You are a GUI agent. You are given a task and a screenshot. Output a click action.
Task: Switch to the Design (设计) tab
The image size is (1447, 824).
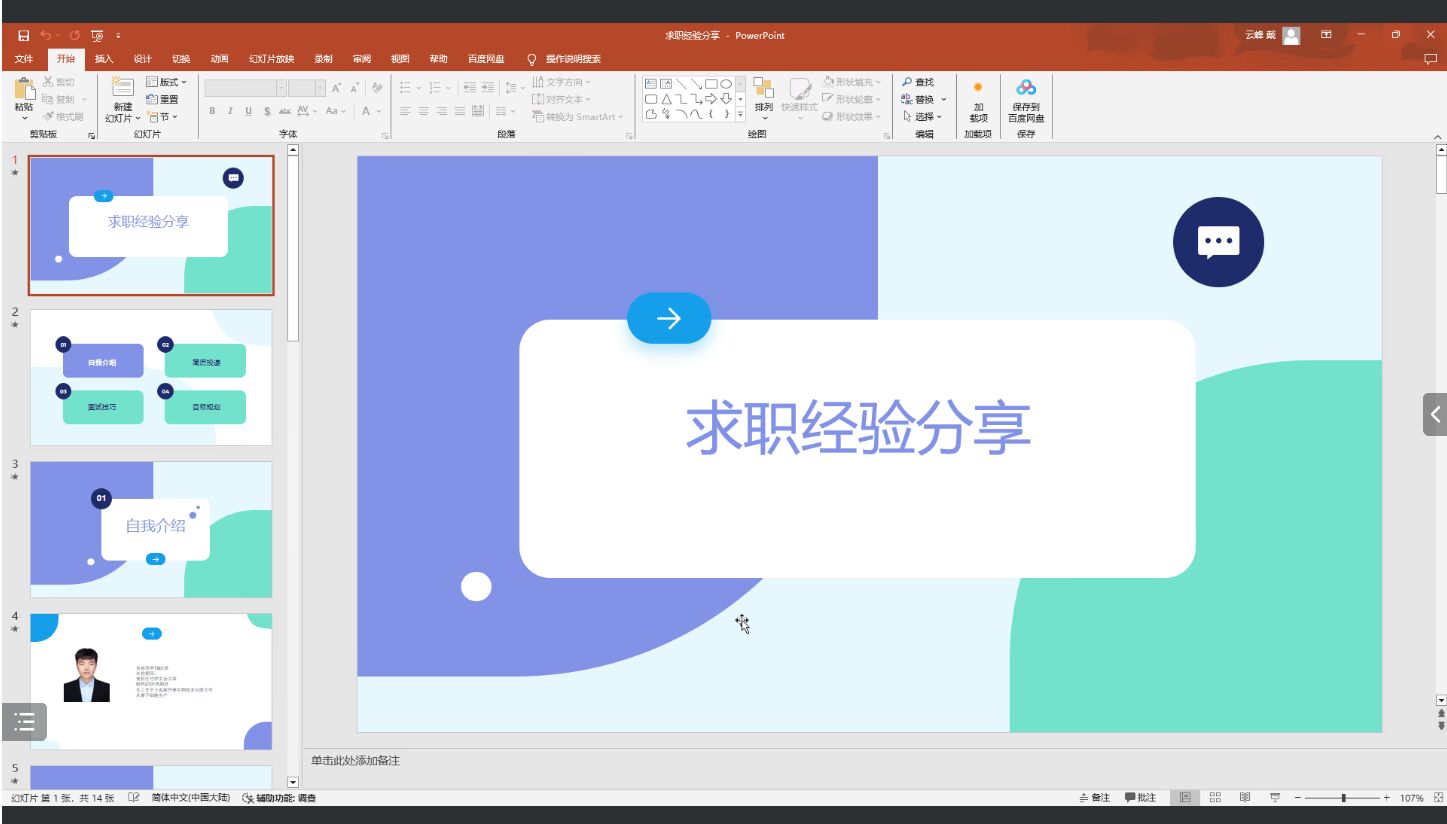click(142, 59)
